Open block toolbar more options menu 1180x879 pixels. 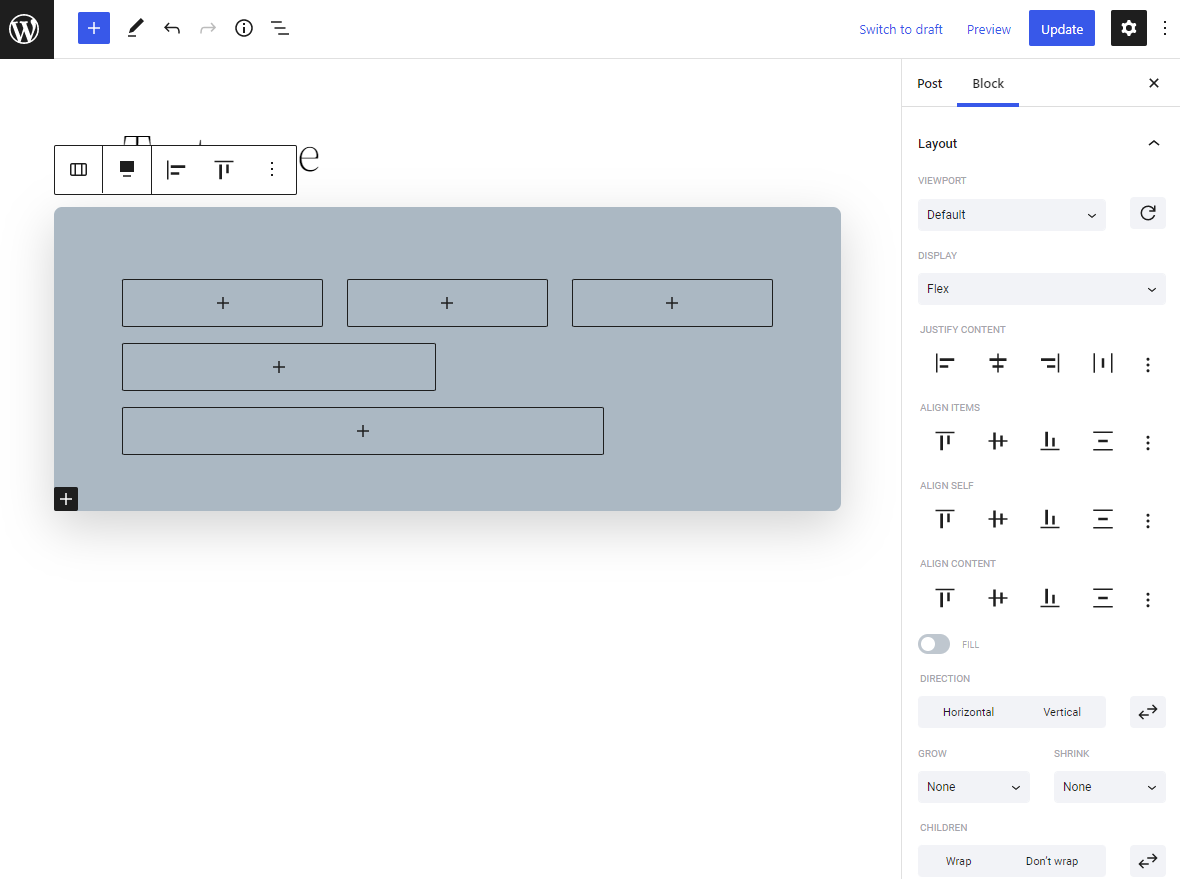272,169
